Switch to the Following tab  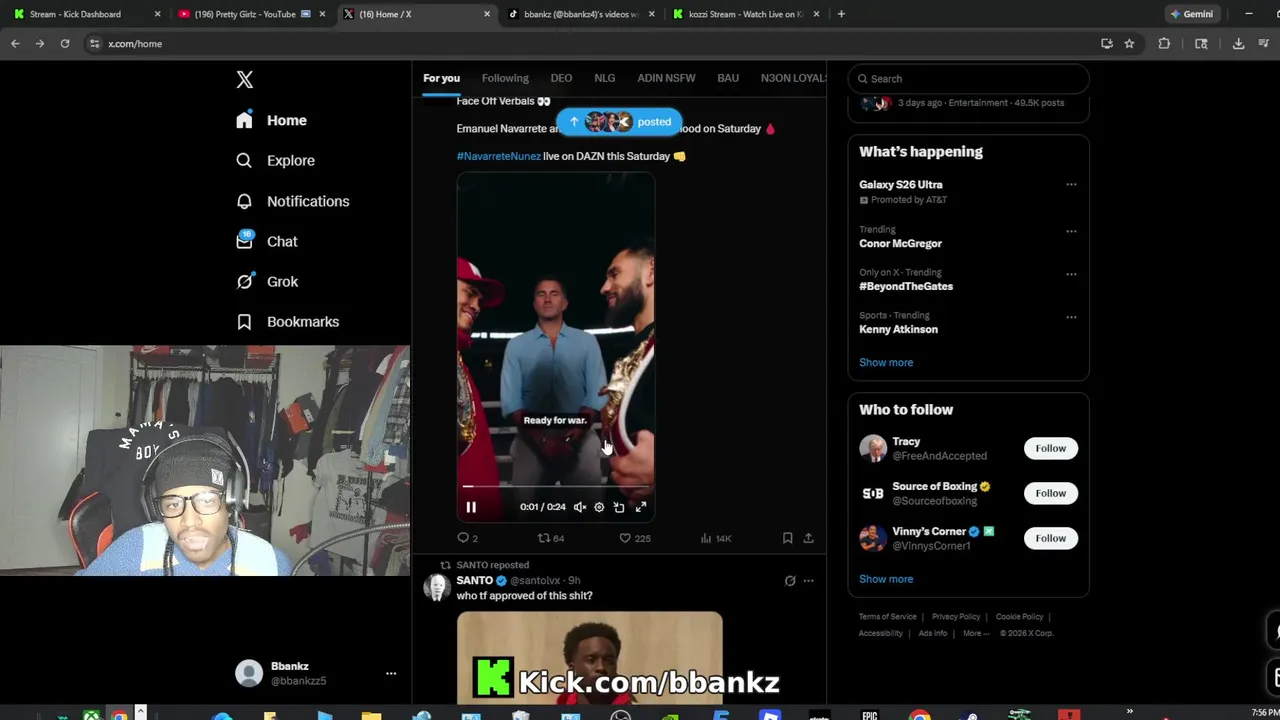505,78
